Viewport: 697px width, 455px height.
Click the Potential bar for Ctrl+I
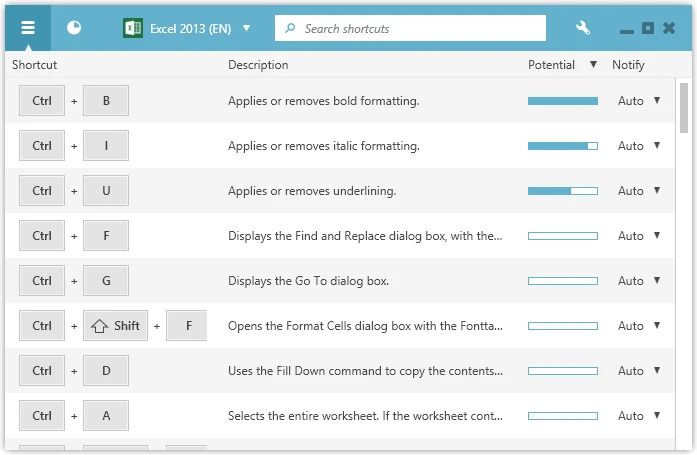562,146
